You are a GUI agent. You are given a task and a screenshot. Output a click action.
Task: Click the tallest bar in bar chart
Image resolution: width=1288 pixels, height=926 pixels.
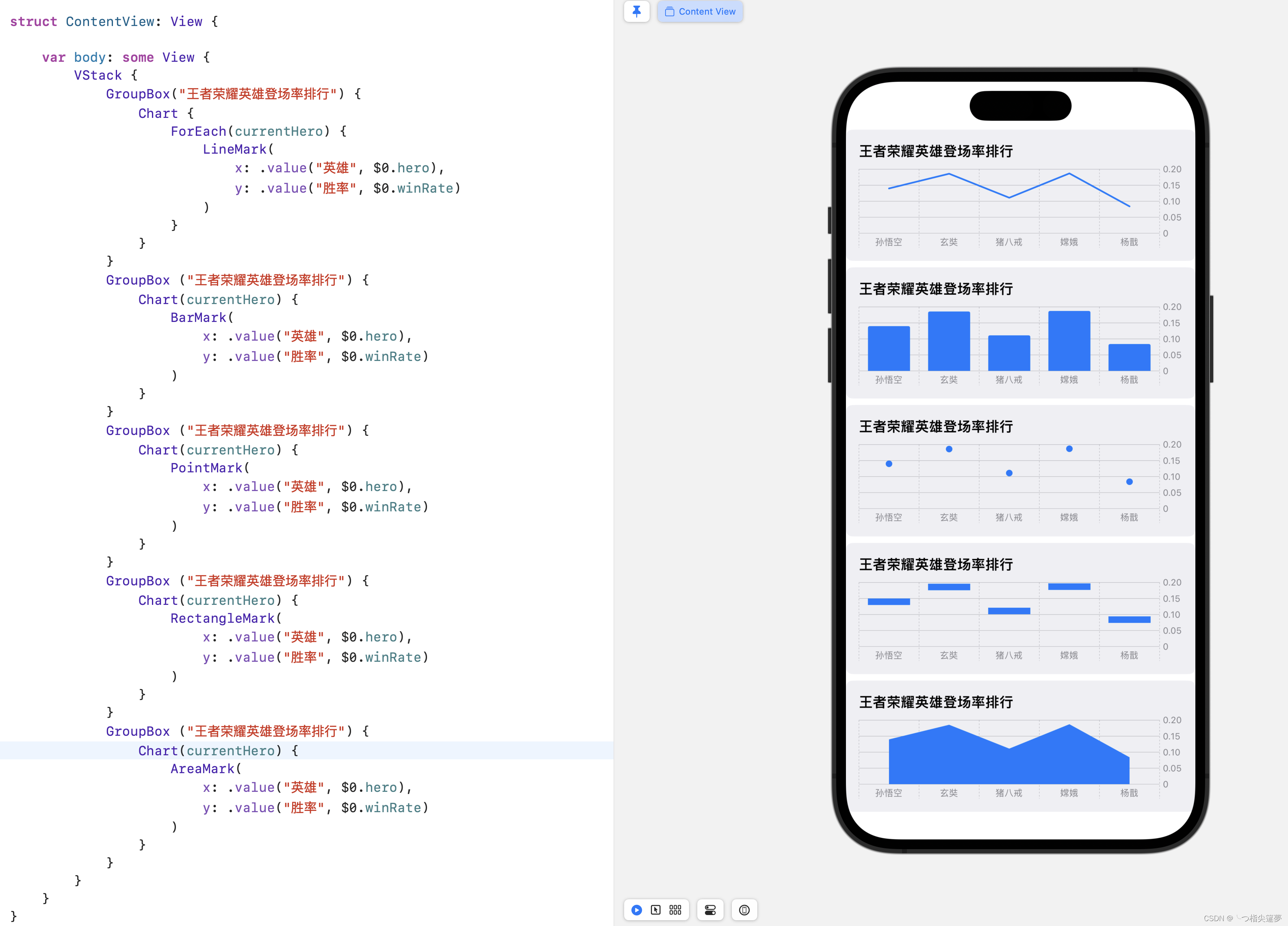pos(1069,341)
